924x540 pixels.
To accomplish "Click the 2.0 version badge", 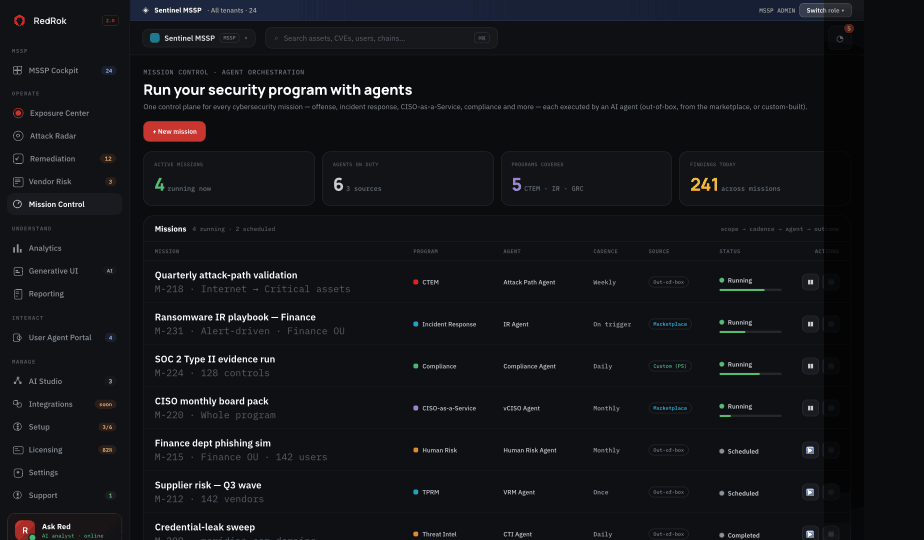I will [110, 21].
